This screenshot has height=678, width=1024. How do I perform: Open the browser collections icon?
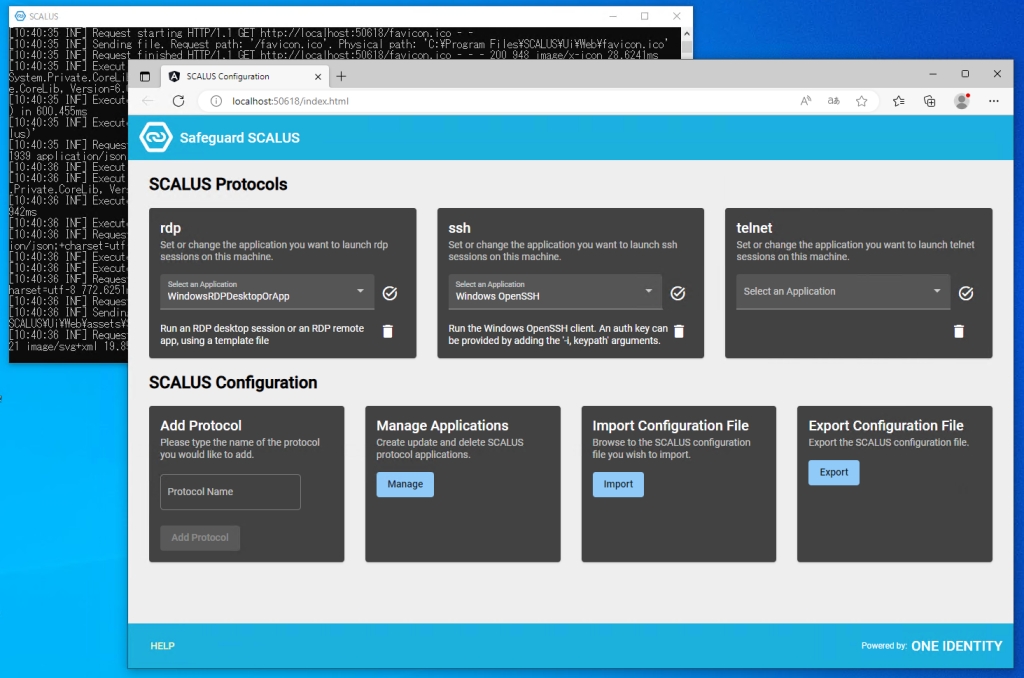(x=929, y=101)
